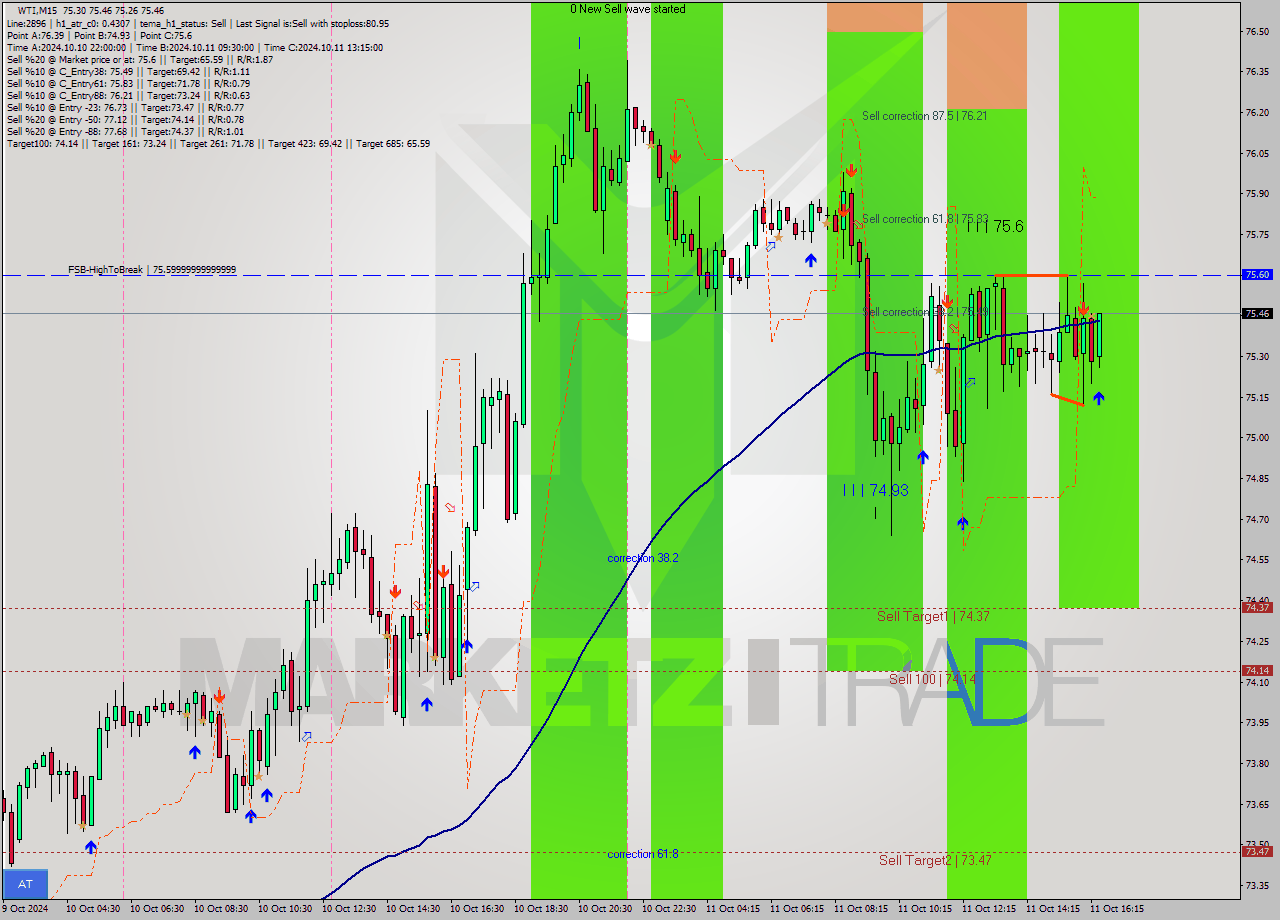Select the 'Sell %10 @ C_Entry61: 75.83' line
The image size is (1280, 920).
[126, 83]
